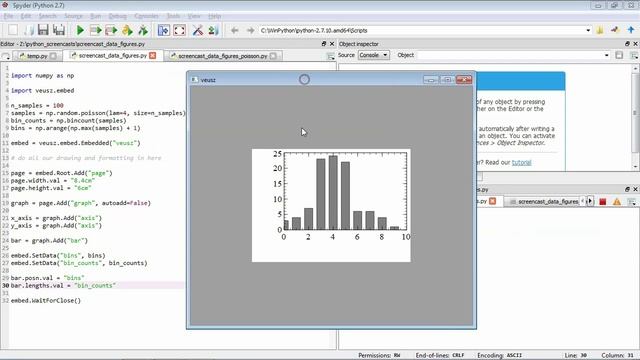640x360 pixels.
Task: Close the temp.py editor tab
Action: [53, 56]
